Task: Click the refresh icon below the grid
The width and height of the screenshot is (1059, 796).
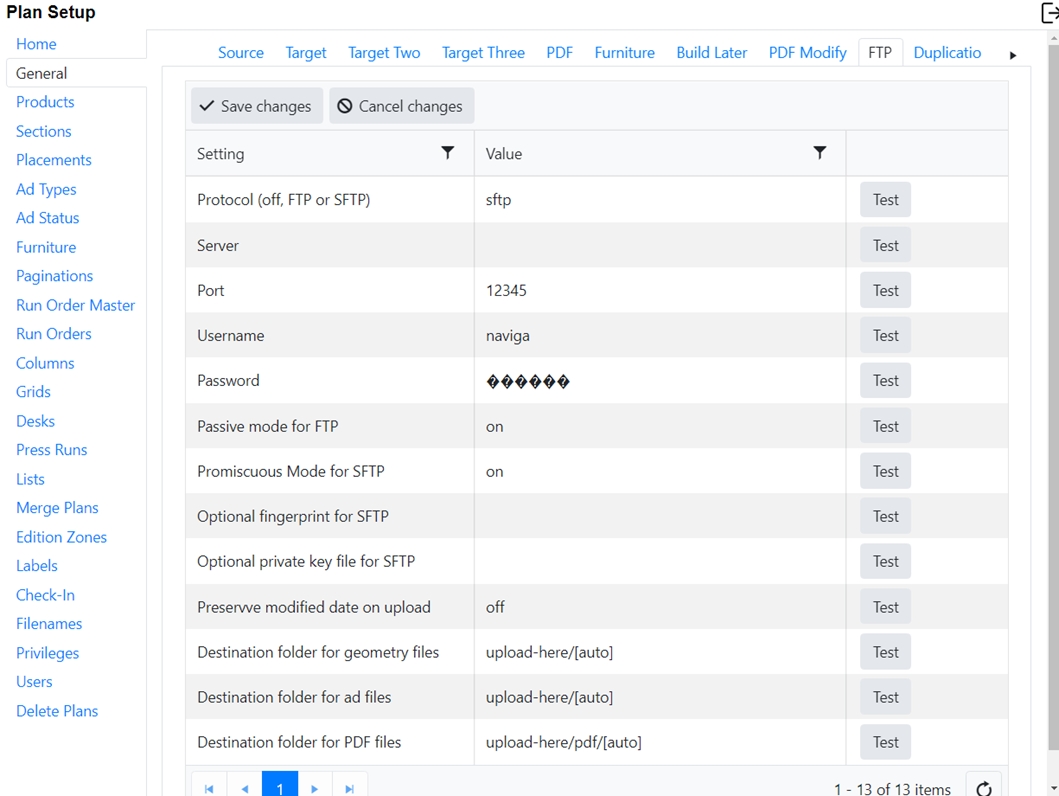Action: point(984,787)
